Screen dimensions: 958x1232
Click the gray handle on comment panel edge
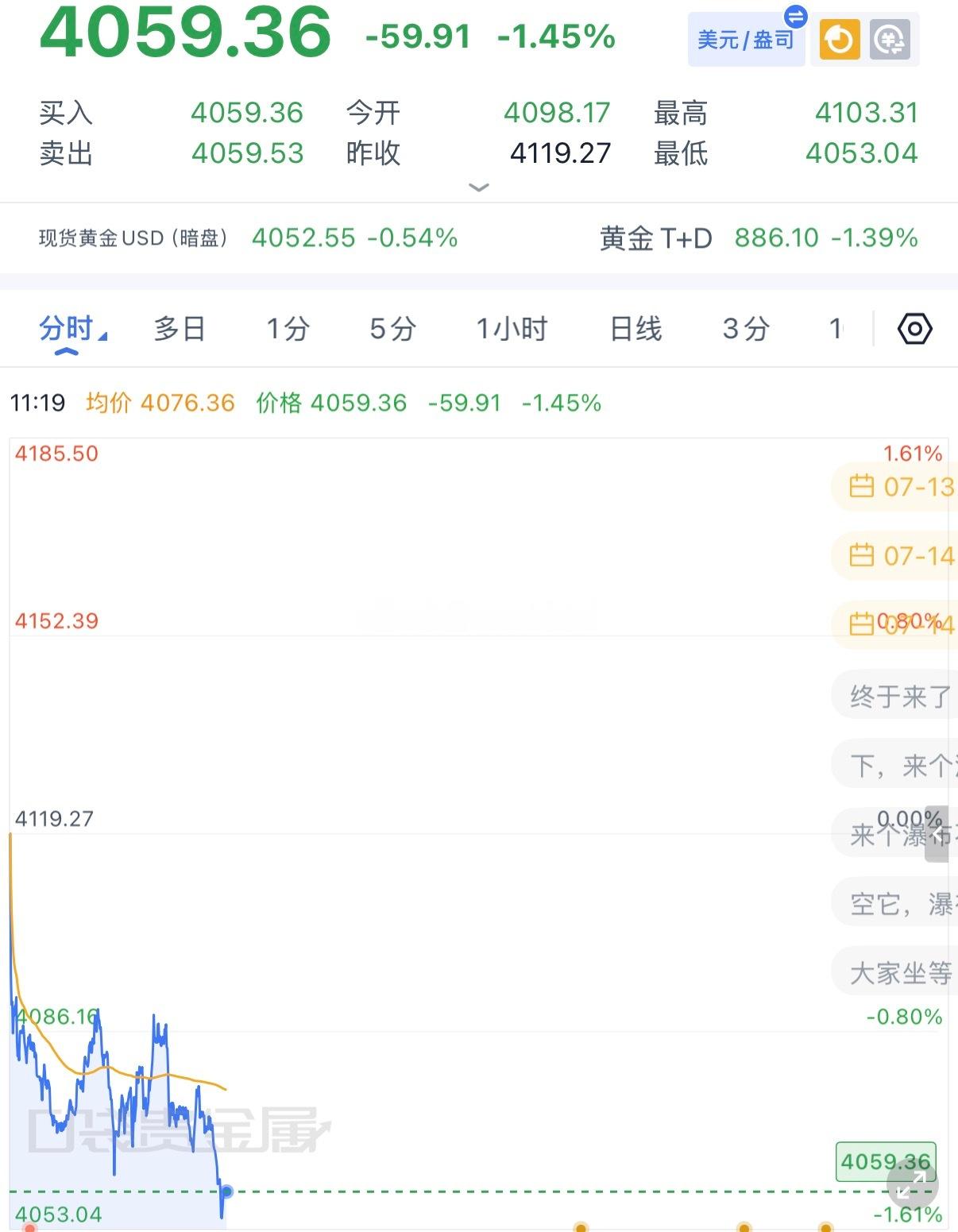pos(937,833)
